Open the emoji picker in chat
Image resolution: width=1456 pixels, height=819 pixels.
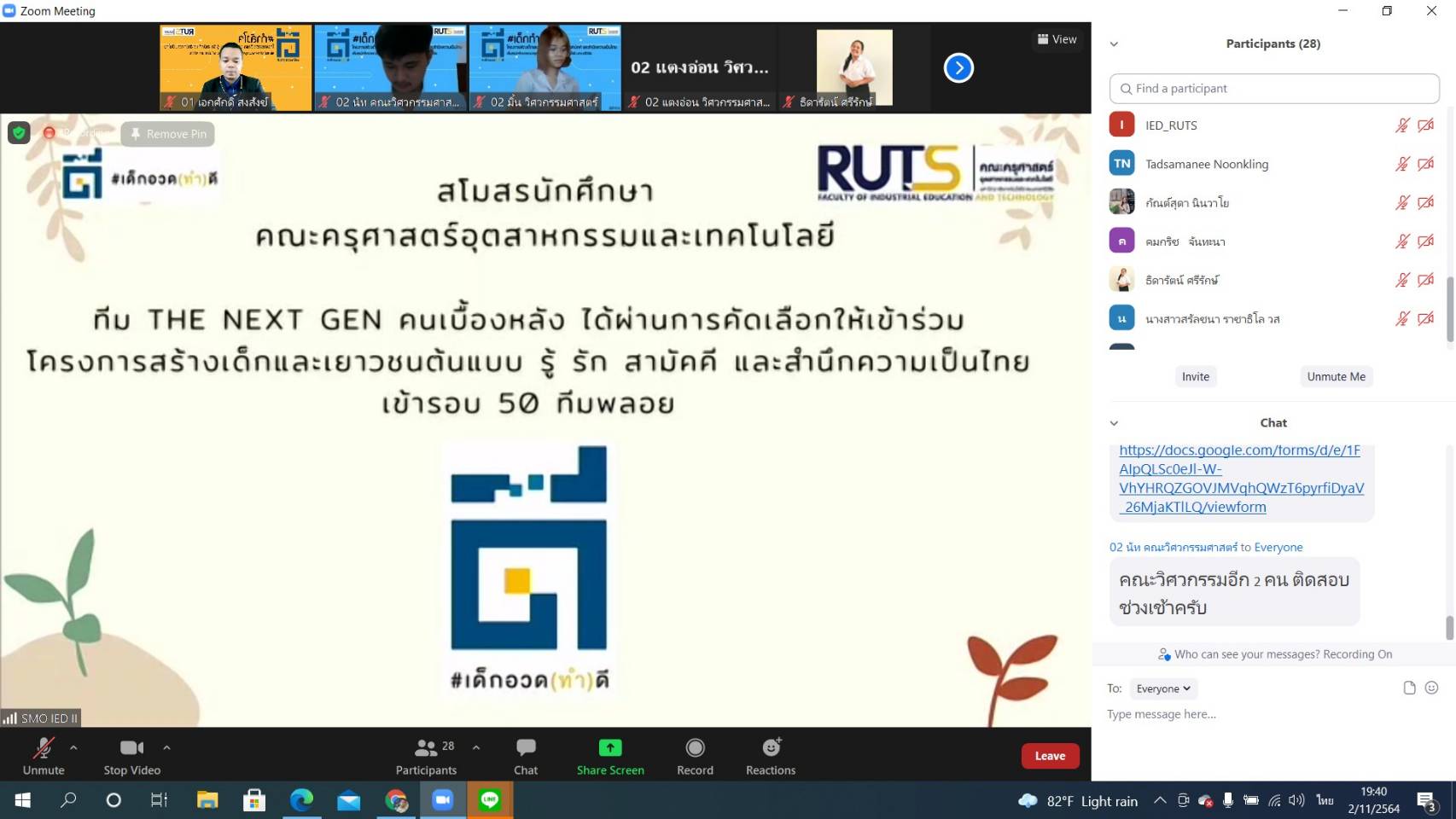1432,688
